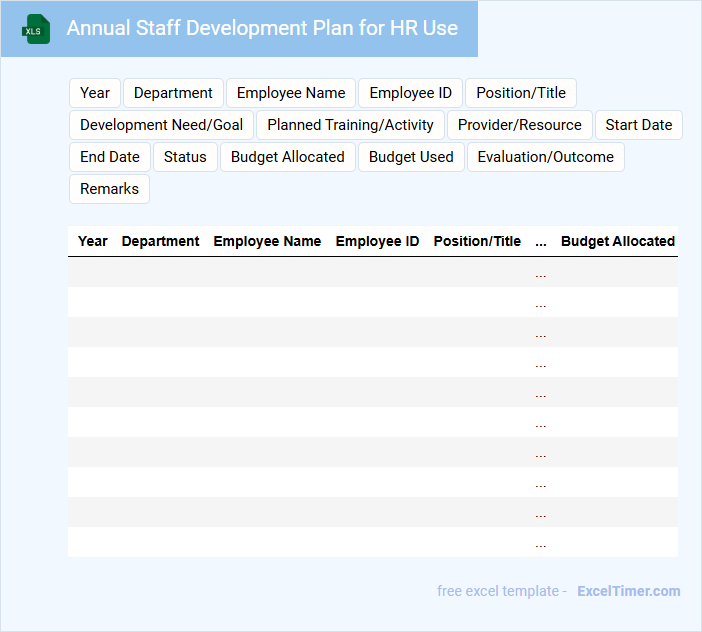Click the Budget Allocated column header
Screen dimensions: 702x632
click(x=617, y=241)
